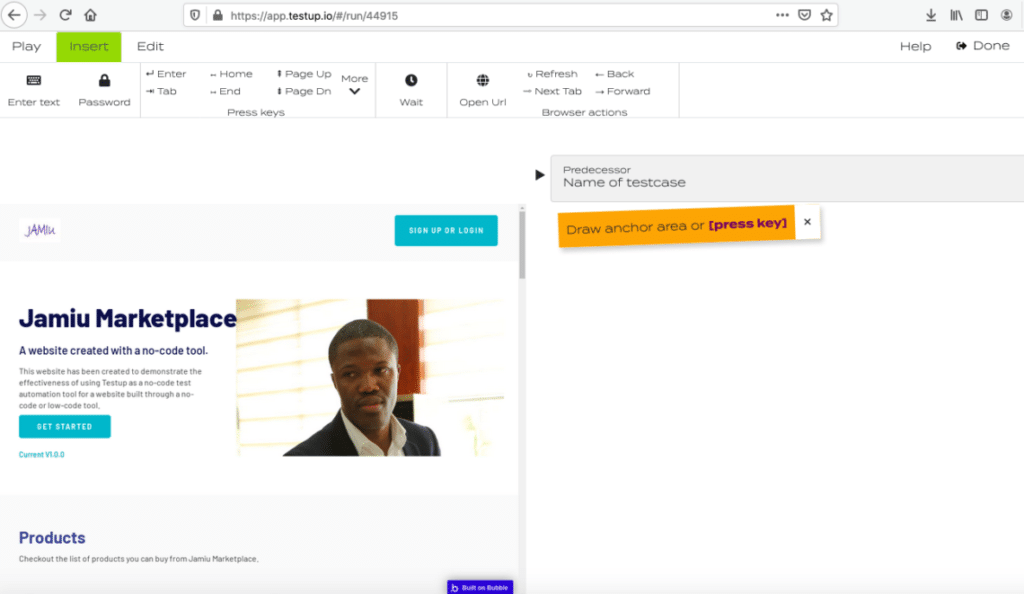Insert a Page Dn key press
Image resolution: width=1024 pixels, height=594 pixels.
(304, 91)
